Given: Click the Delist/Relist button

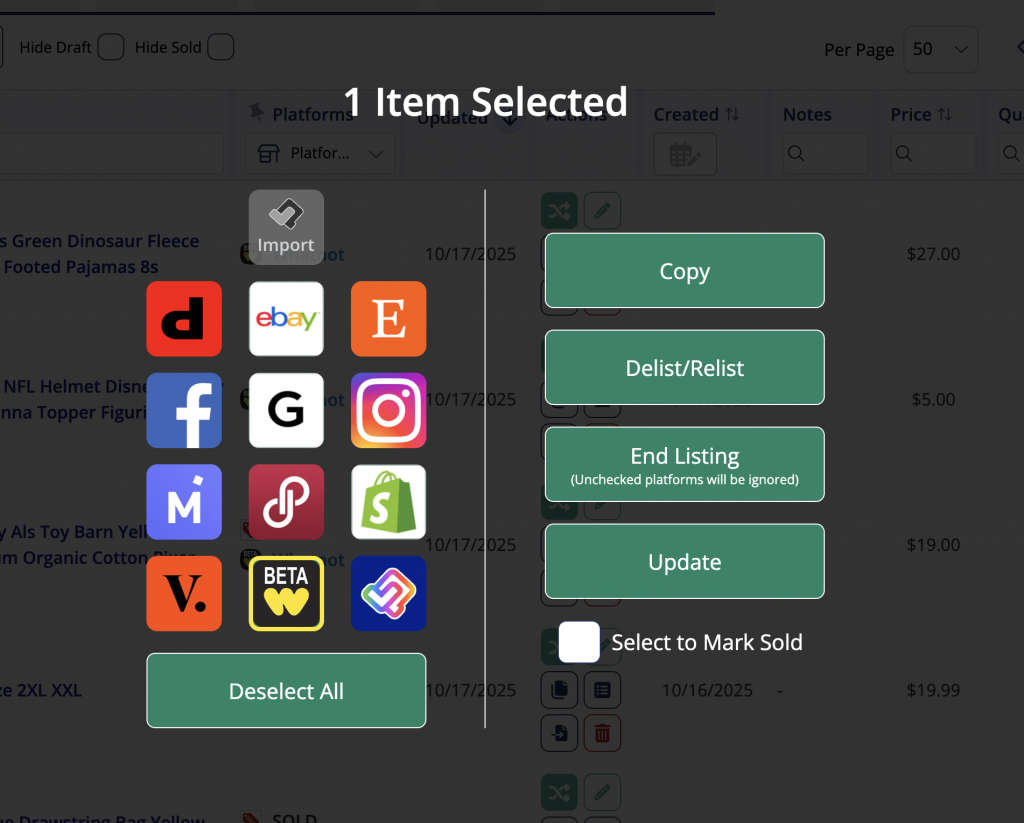Looking at the screenshot, I should pyautogui.click(x=684, y=368).
